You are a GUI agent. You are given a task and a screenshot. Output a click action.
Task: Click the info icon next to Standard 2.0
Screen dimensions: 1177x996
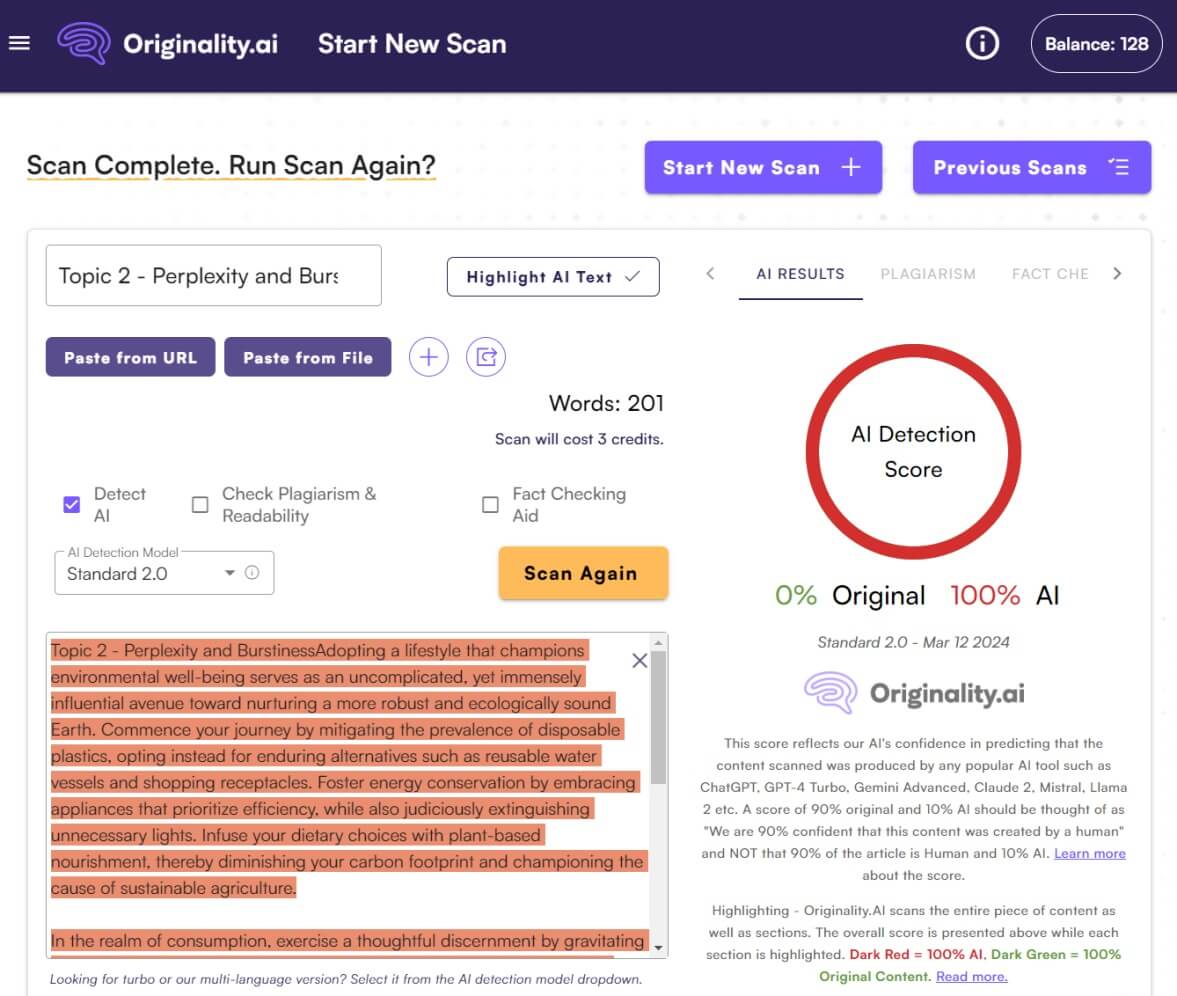(252, 573)
